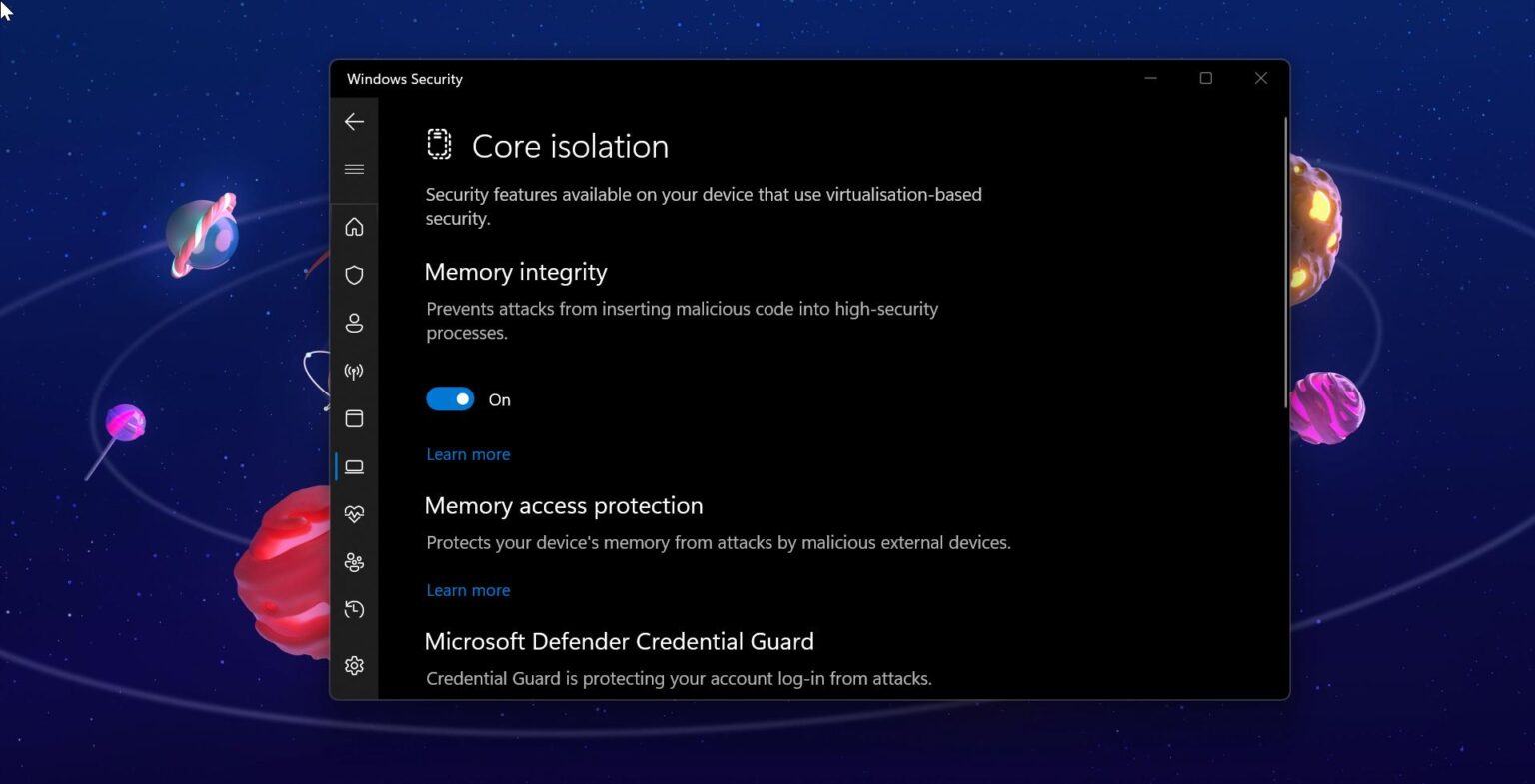
Task: Minimize the Windows Security window
Action: [1151, 78]
